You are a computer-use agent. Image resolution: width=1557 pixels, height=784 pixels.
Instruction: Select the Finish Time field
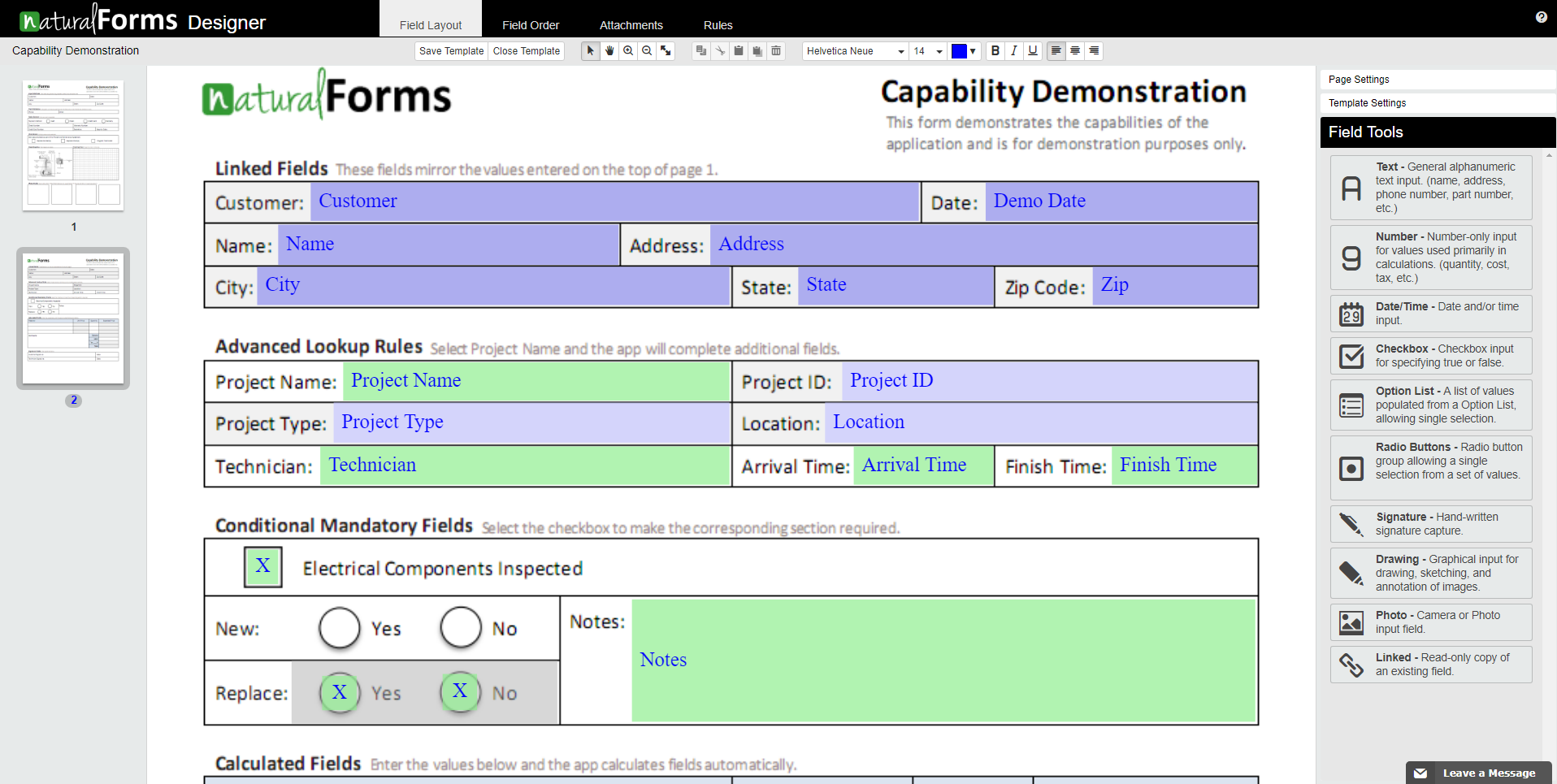(1184, 466)
